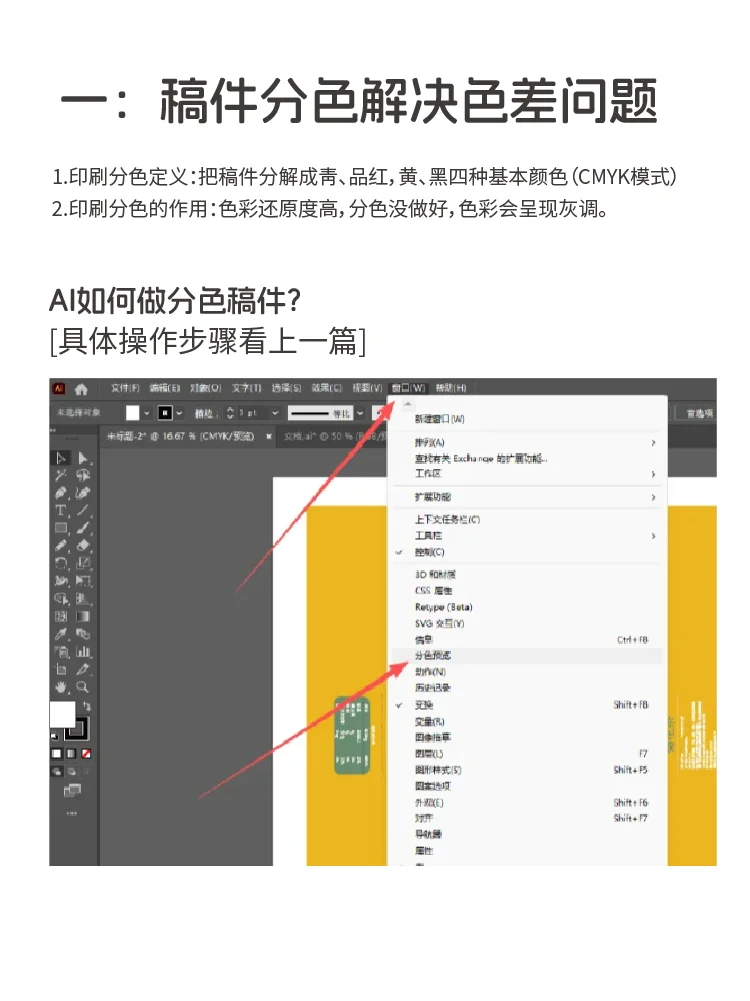The width and height of the screenshot is (750, 1001).
Task: Open the 视图(V) menu
Action: [367, 388]
